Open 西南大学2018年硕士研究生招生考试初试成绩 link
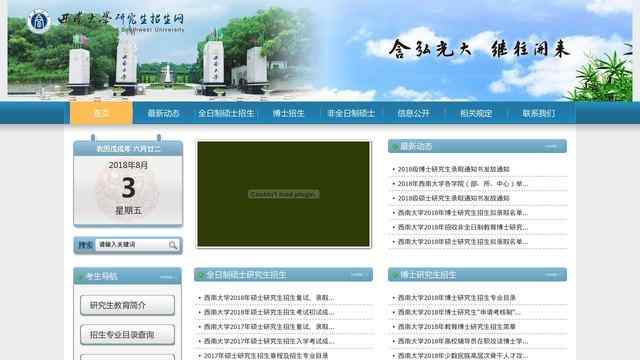The image size is (640, 360). point(269,312)
